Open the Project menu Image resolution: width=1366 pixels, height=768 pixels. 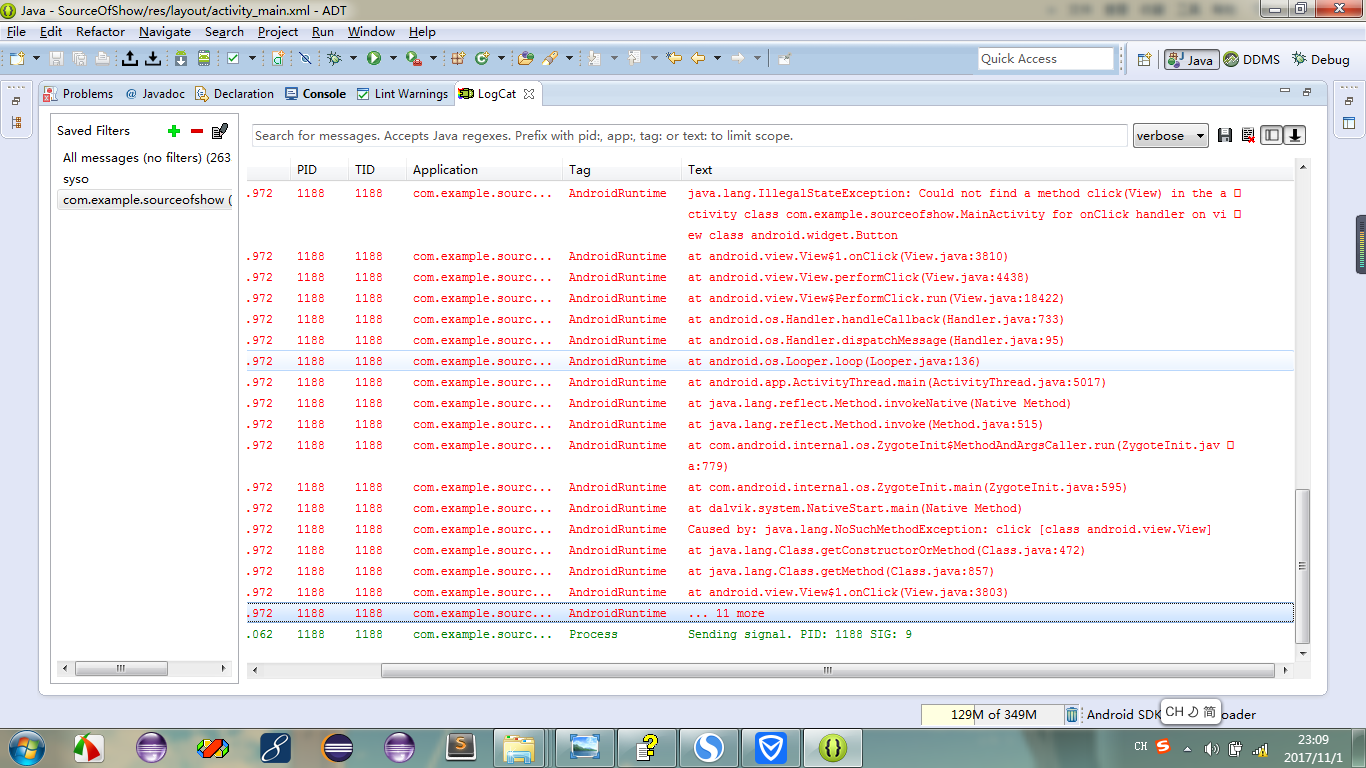278,32
